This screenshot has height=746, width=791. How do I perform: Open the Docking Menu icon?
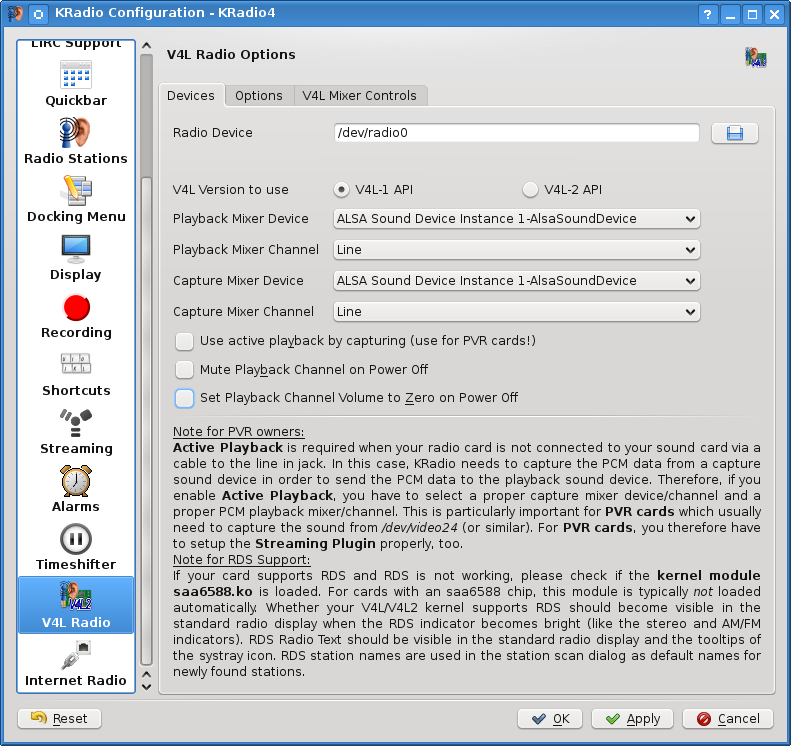click(x=76, y=191)
